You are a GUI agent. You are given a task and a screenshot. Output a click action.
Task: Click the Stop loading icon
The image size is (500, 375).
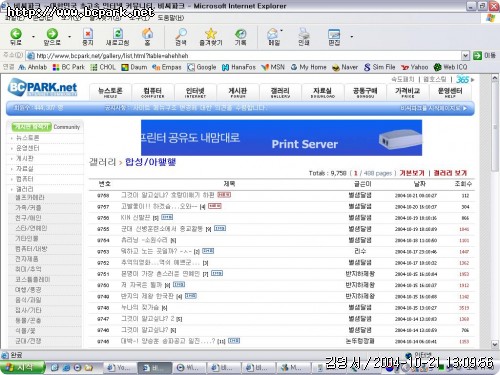88,33
